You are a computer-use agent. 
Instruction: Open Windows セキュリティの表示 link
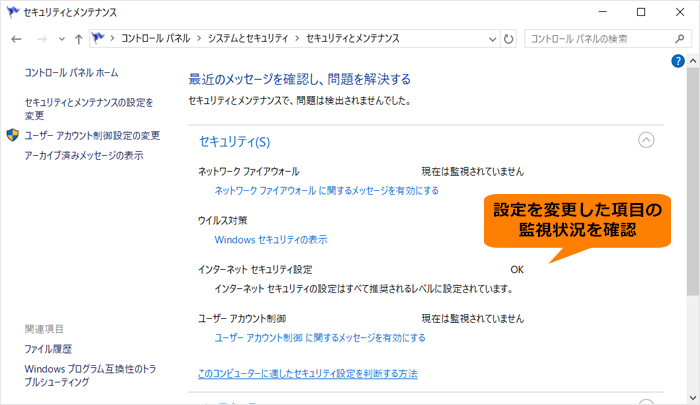coord(271,240)
